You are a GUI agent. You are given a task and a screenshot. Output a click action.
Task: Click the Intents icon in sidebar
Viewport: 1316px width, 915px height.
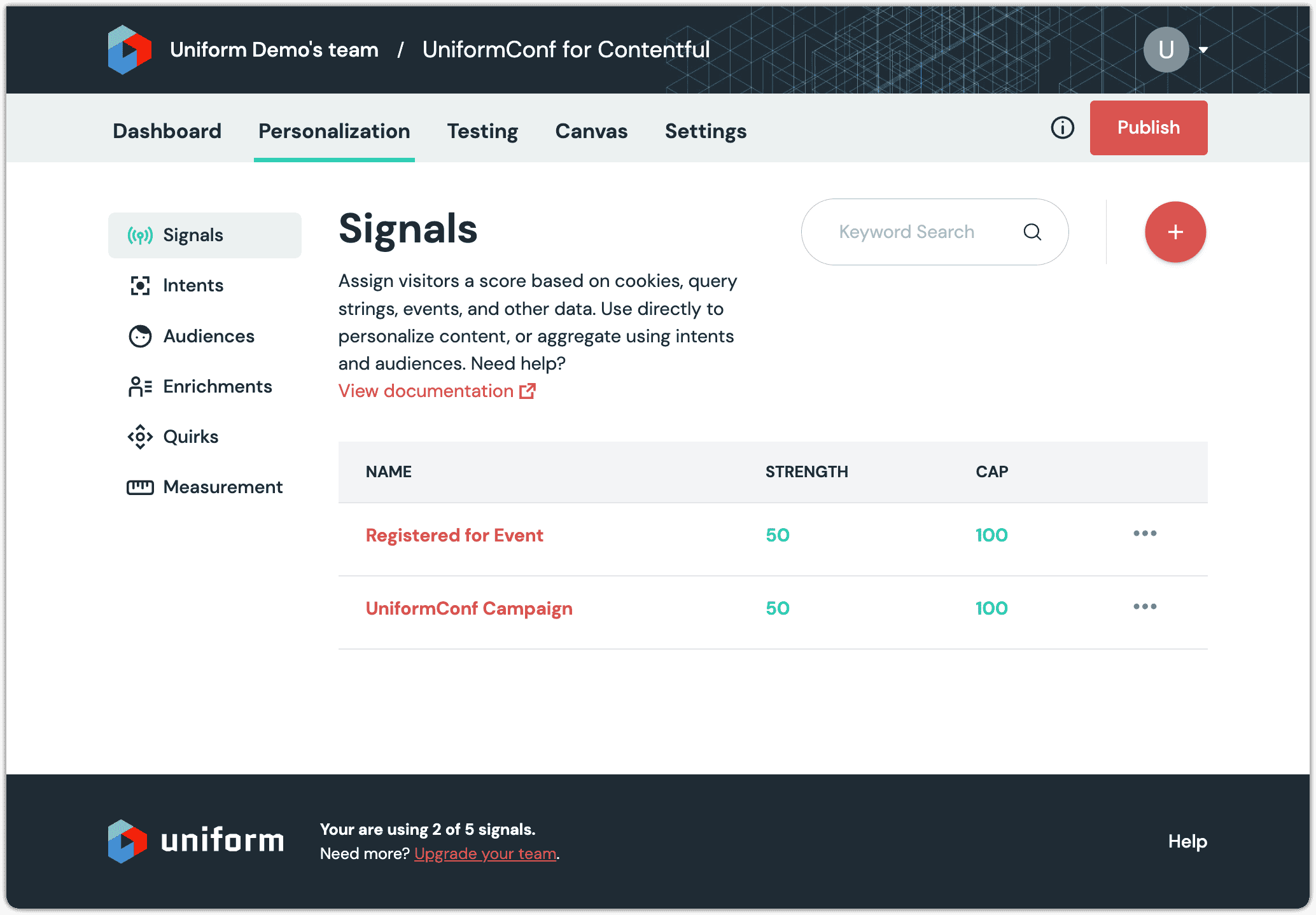pos(139,285)
